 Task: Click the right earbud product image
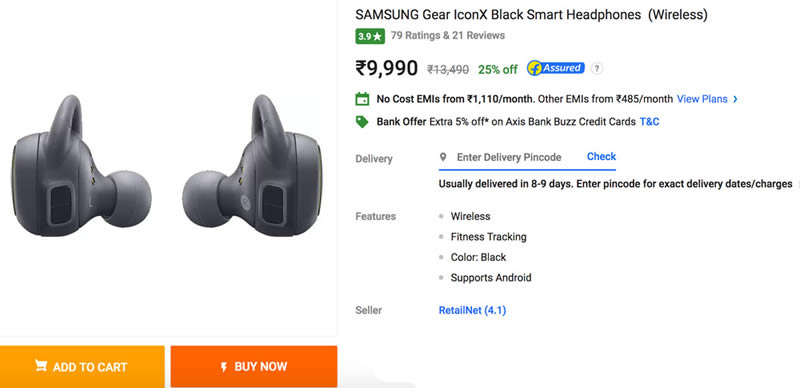point(252,167)
